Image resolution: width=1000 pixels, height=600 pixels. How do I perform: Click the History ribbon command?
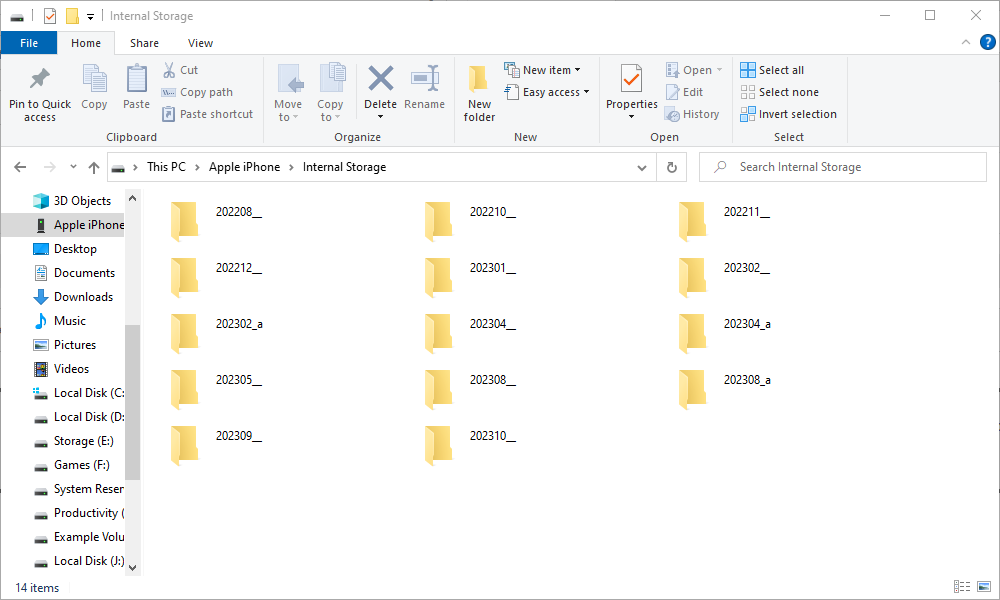tap(692, 114)
